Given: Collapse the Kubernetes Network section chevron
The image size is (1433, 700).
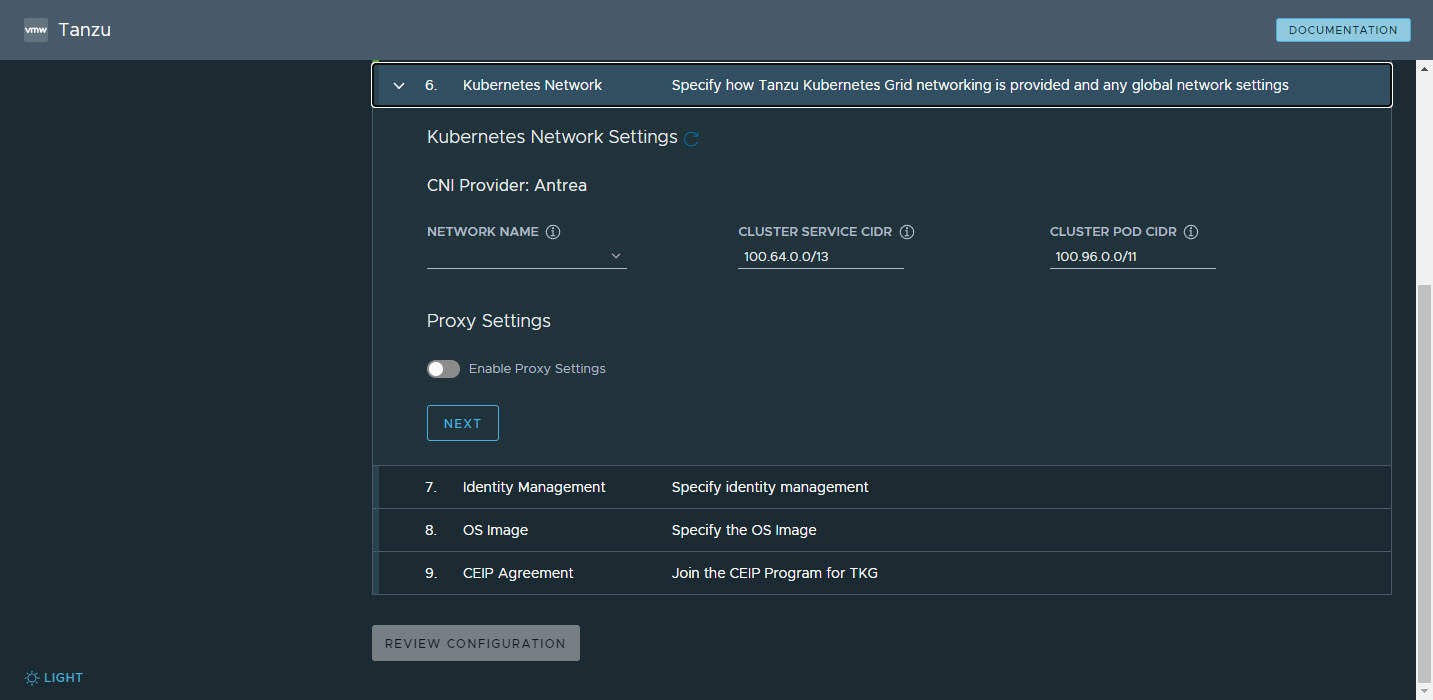Looking at the screenshot, I should tap(399, 86).
